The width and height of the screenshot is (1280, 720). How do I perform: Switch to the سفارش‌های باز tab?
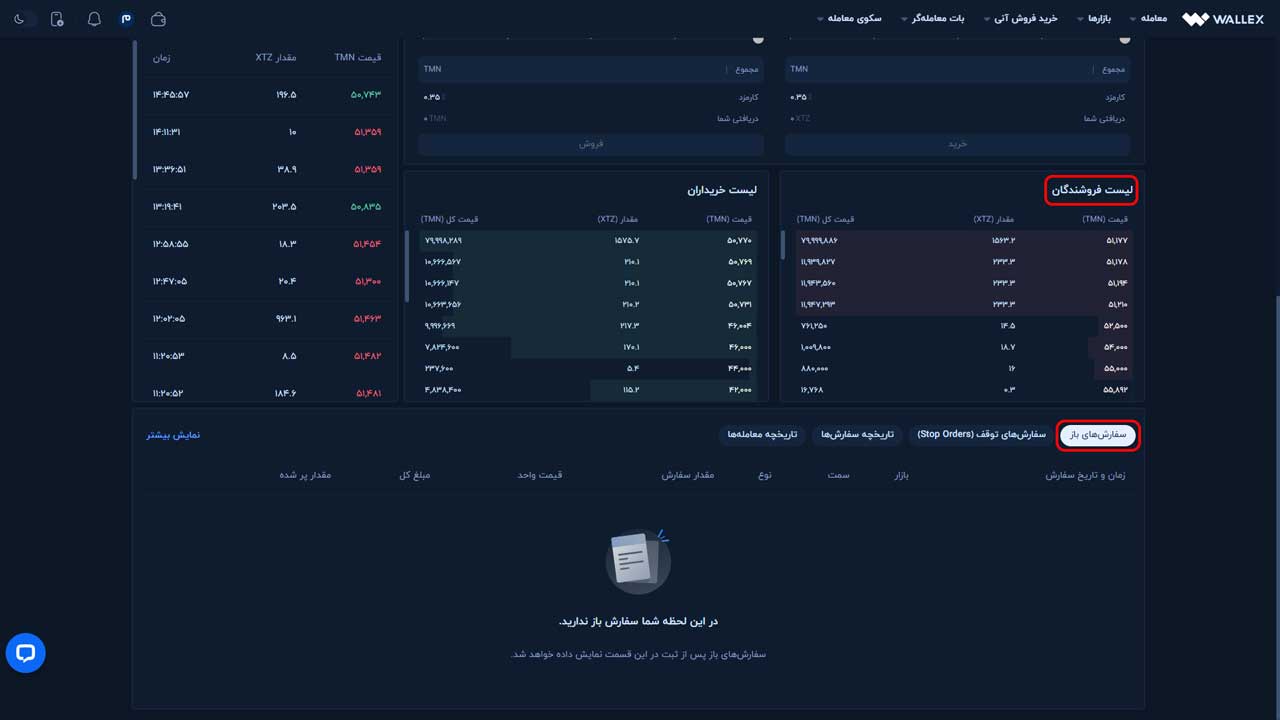1098,435
